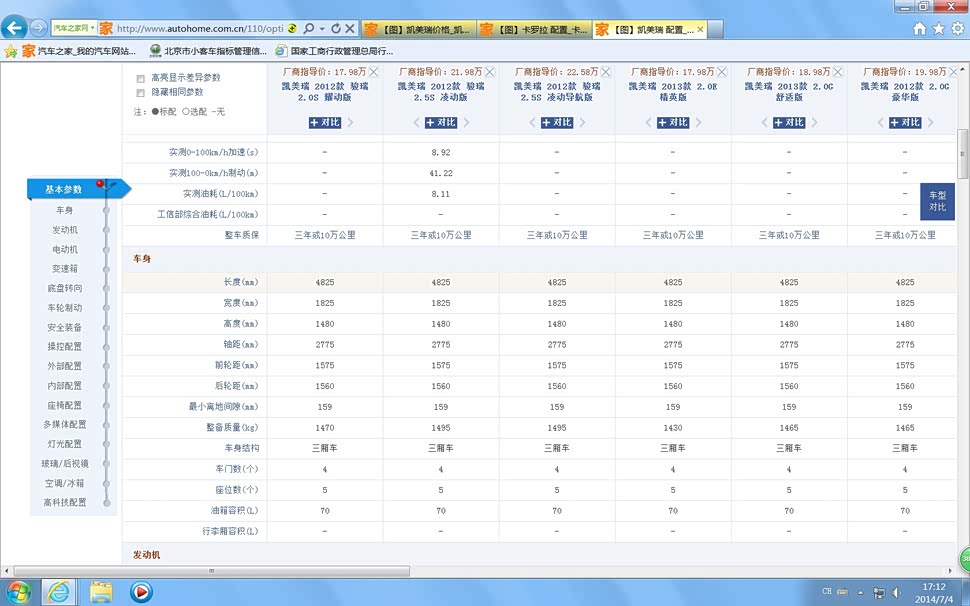Move 2.5S 凌动导航版 column right with arrow
The image size is (970, 606).
(x=583, y=122)
